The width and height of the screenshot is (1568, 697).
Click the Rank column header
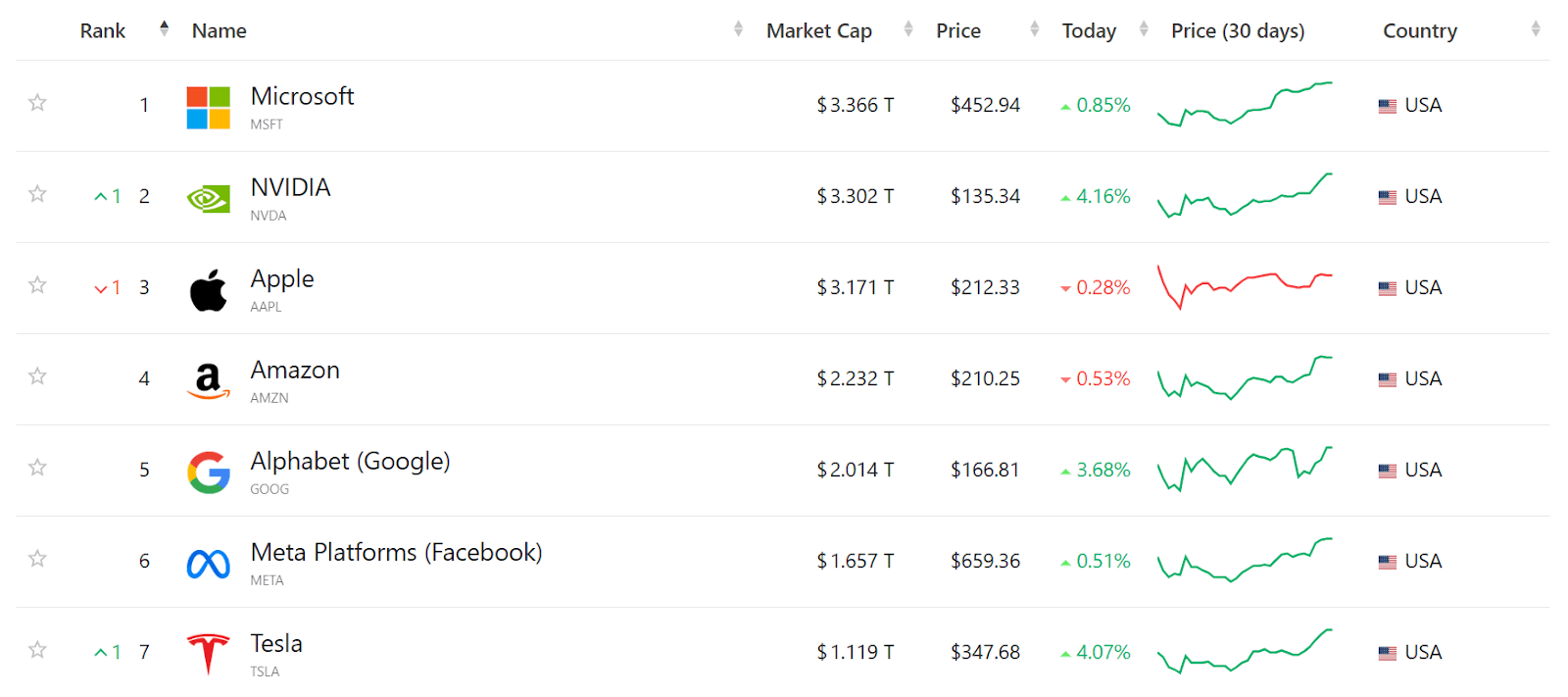coord(103,30)
